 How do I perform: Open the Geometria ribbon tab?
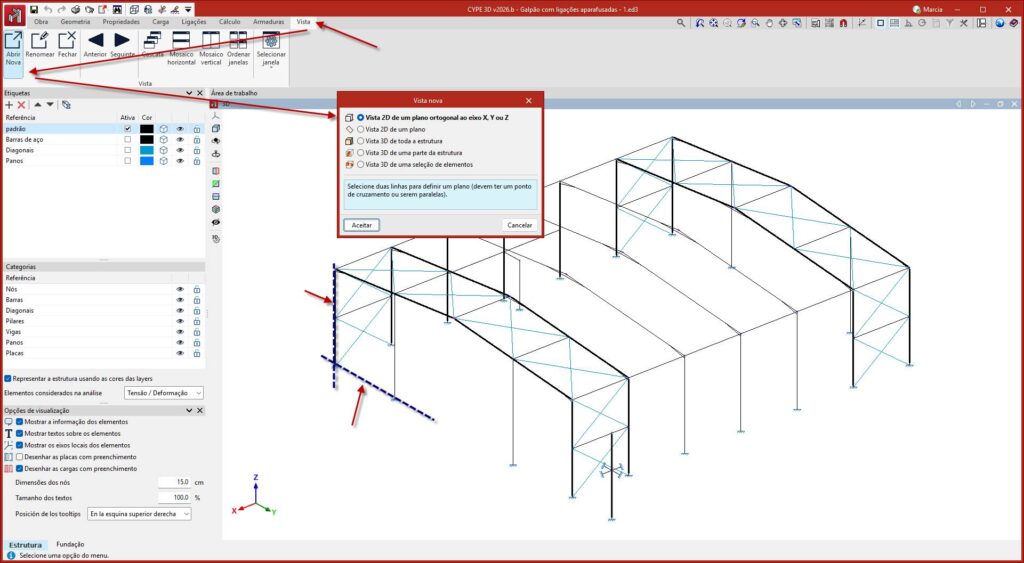click(x=75, y=21)
